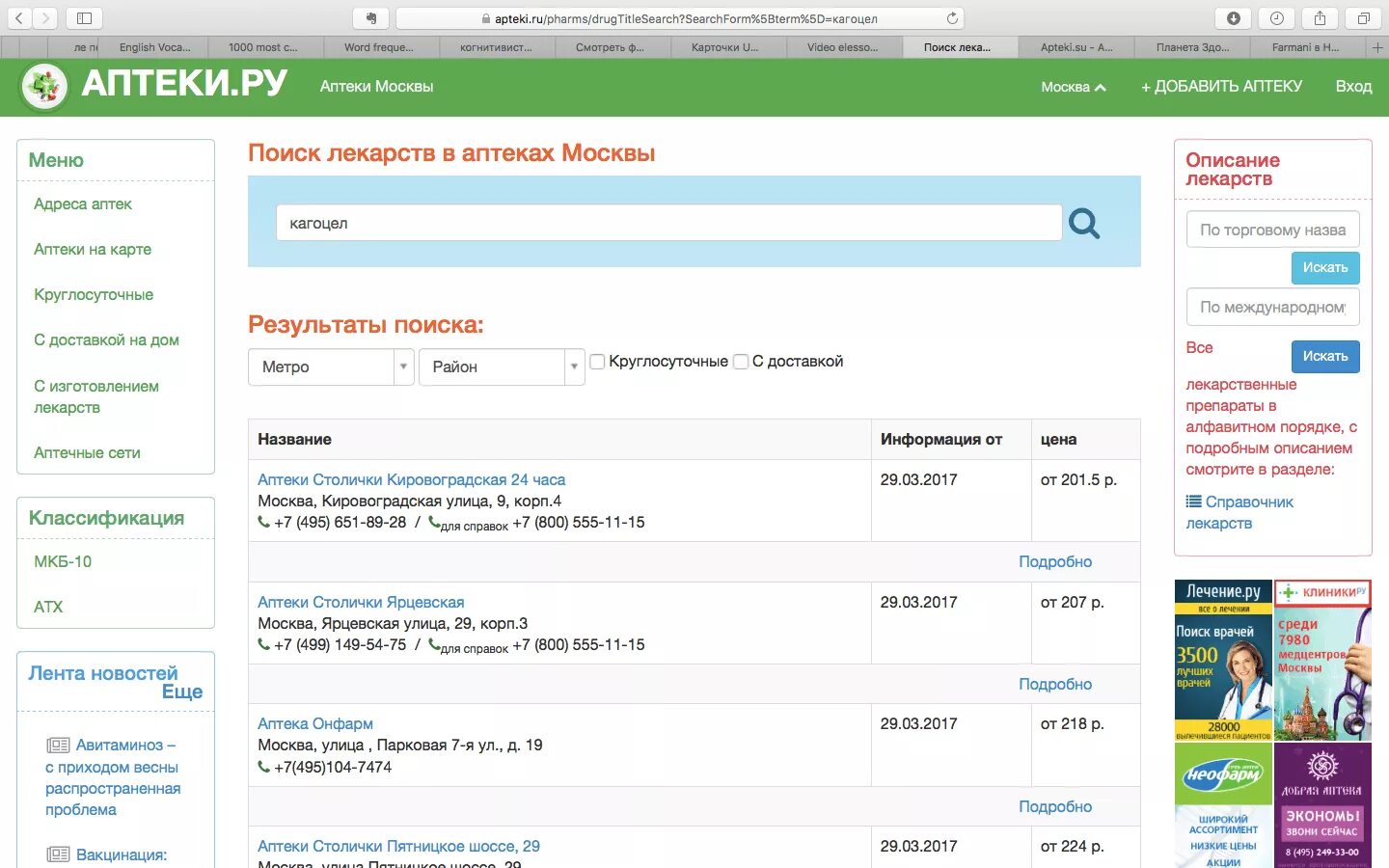Click the Аптеки.ру round logo icon
The width and height of the screenshot is (1389, 868).
pyautogui.click(x=43, y=87)
